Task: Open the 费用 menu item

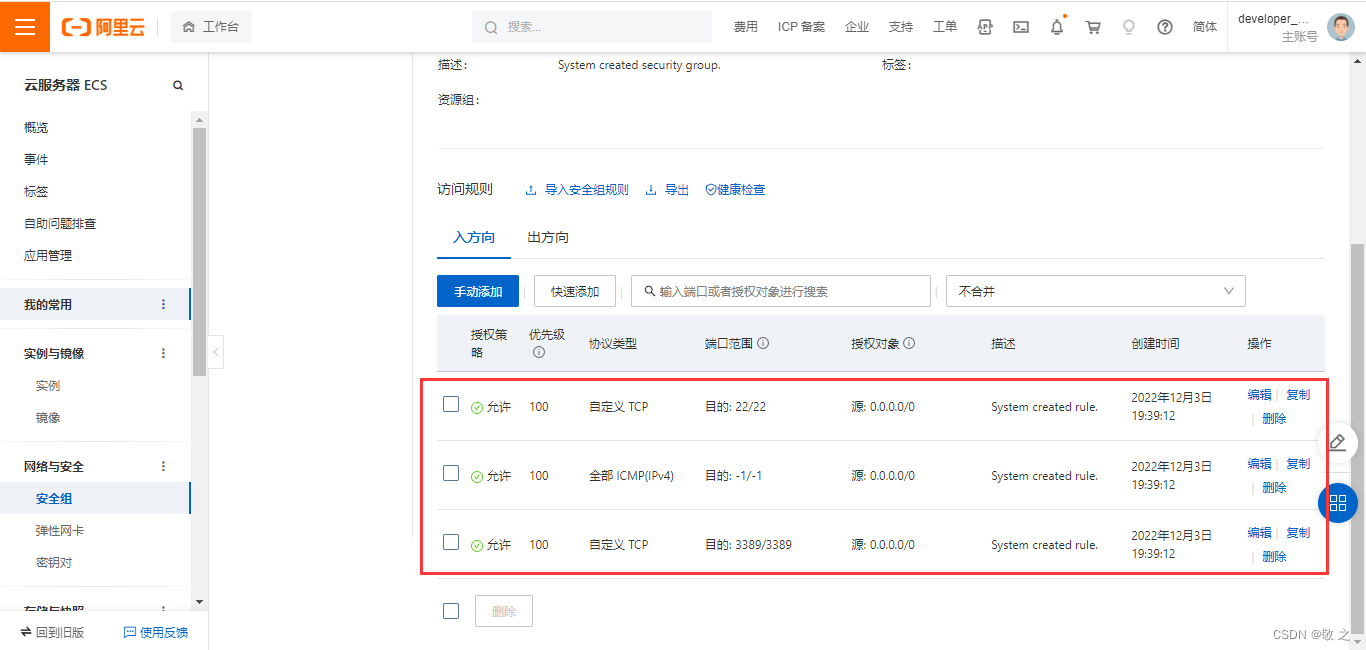Action: pyautogui.click(x=746, y=27)
